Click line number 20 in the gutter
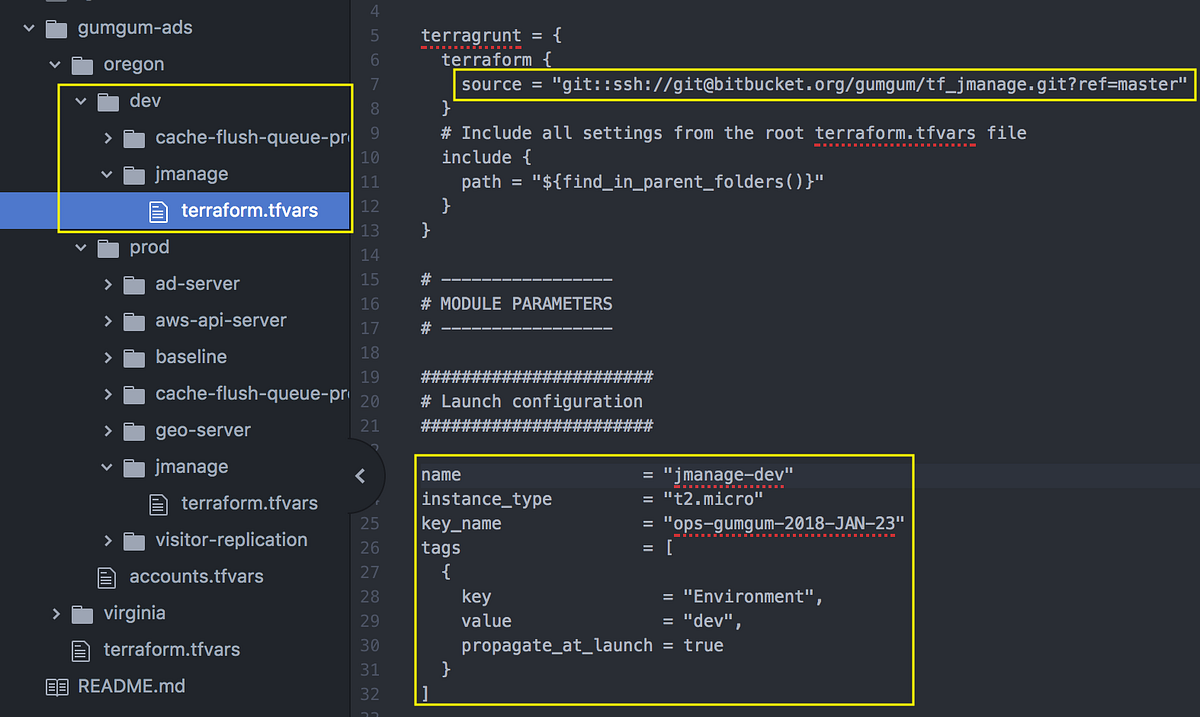 (371, 401)
